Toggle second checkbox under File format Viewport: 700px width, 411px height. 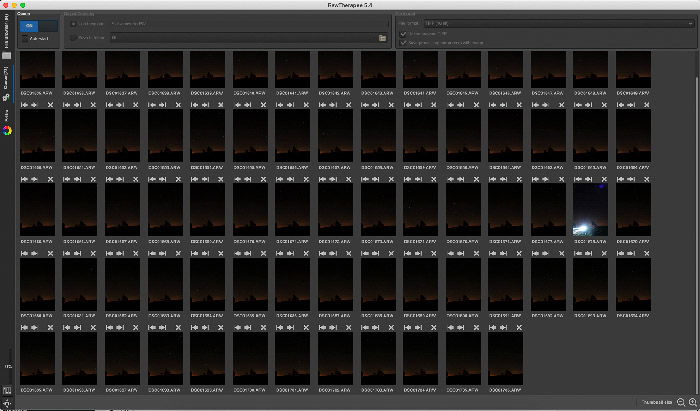point(404,43)
